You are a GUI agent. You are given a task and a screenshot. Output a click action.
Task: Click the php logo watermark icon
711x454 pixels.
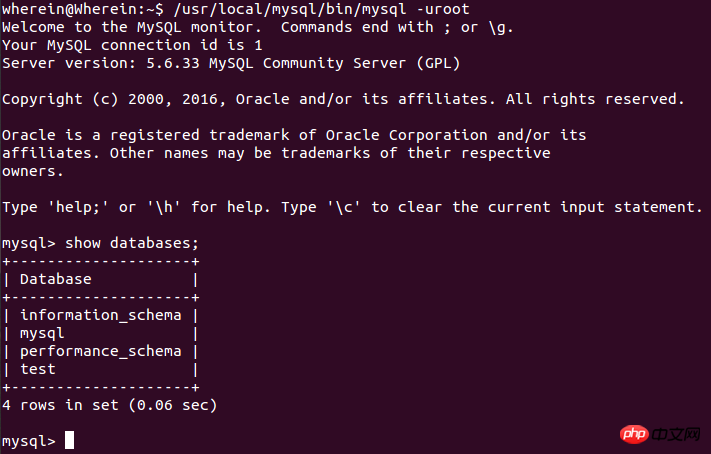click(x=634, y=434)
